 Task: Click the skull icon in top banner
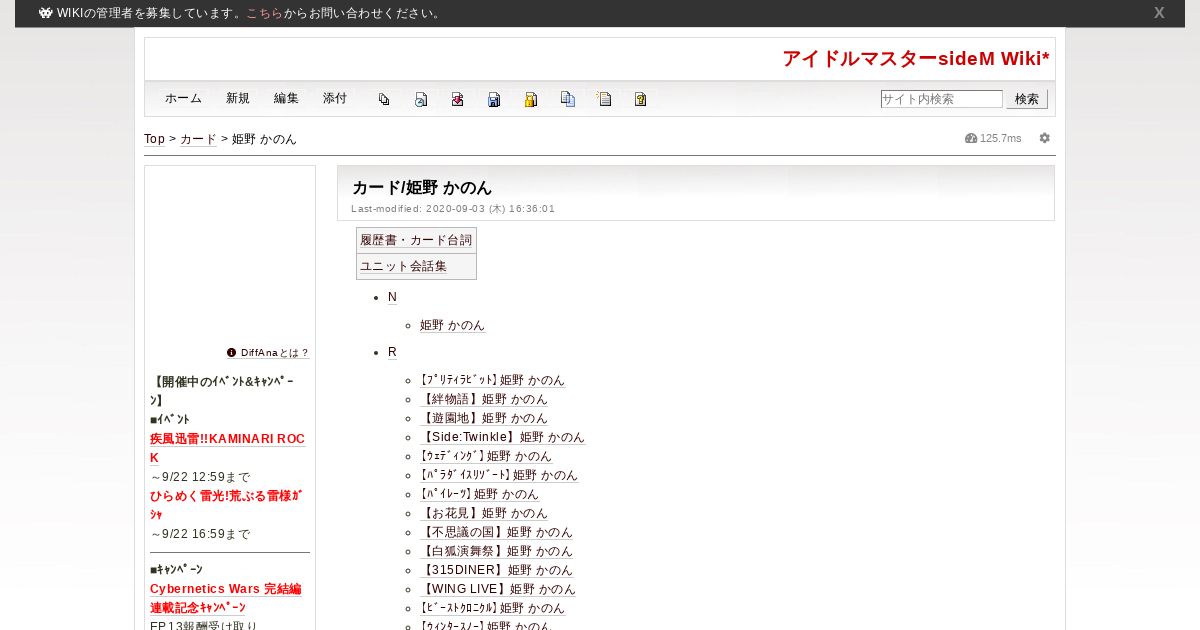click(x=45, y=13)
